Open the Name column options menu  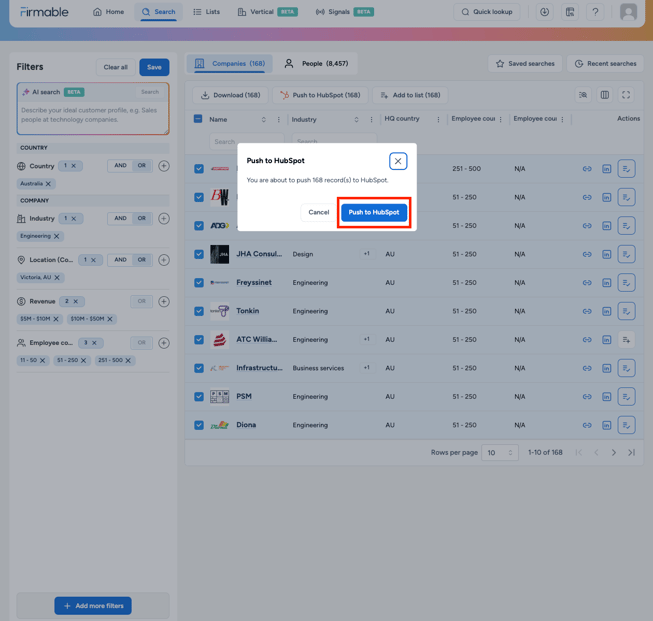point(279,120)
